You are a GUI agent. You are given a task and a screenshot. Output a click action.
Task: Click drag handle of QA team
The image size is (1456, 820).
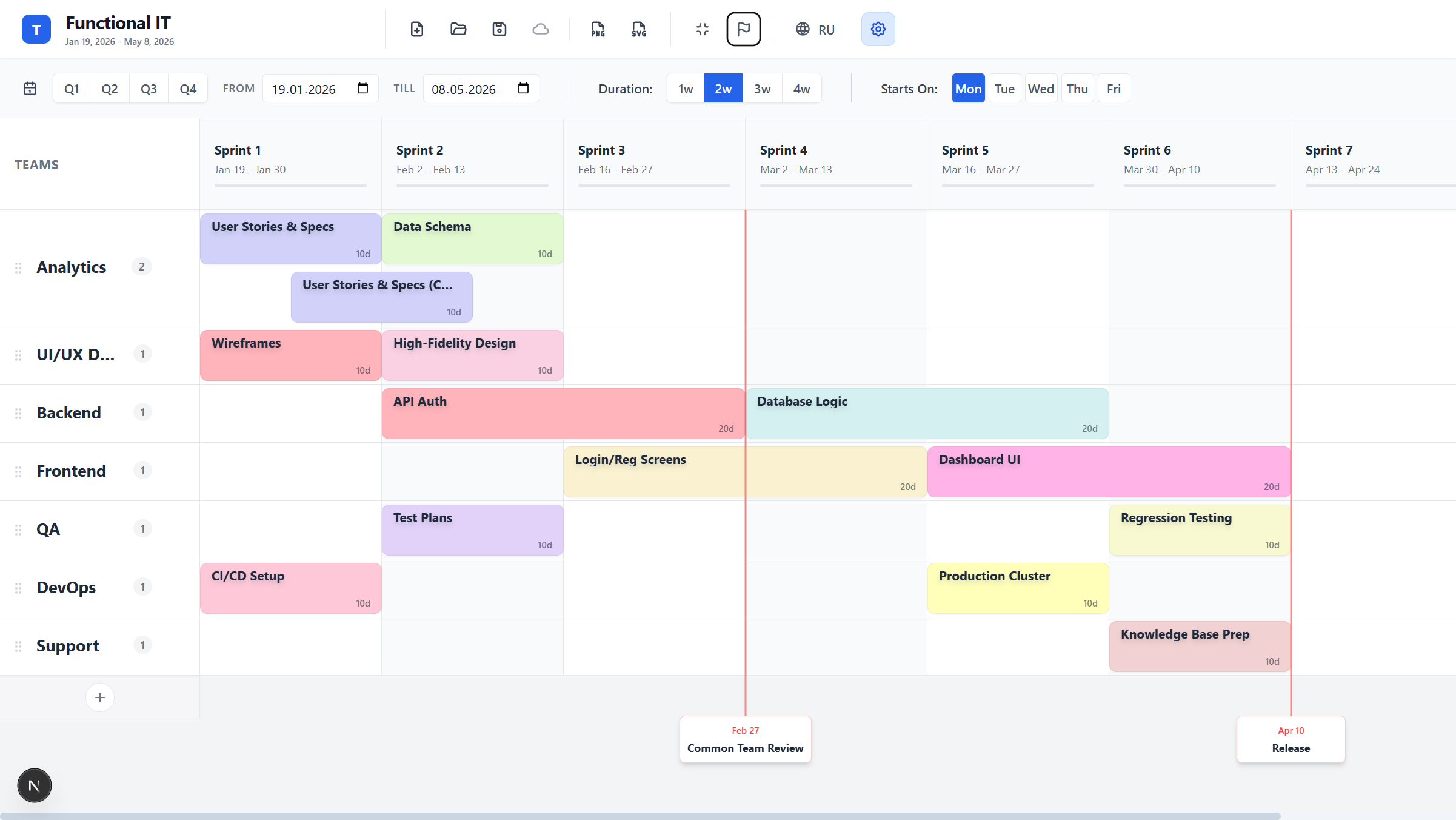click(x=18, y=529)
